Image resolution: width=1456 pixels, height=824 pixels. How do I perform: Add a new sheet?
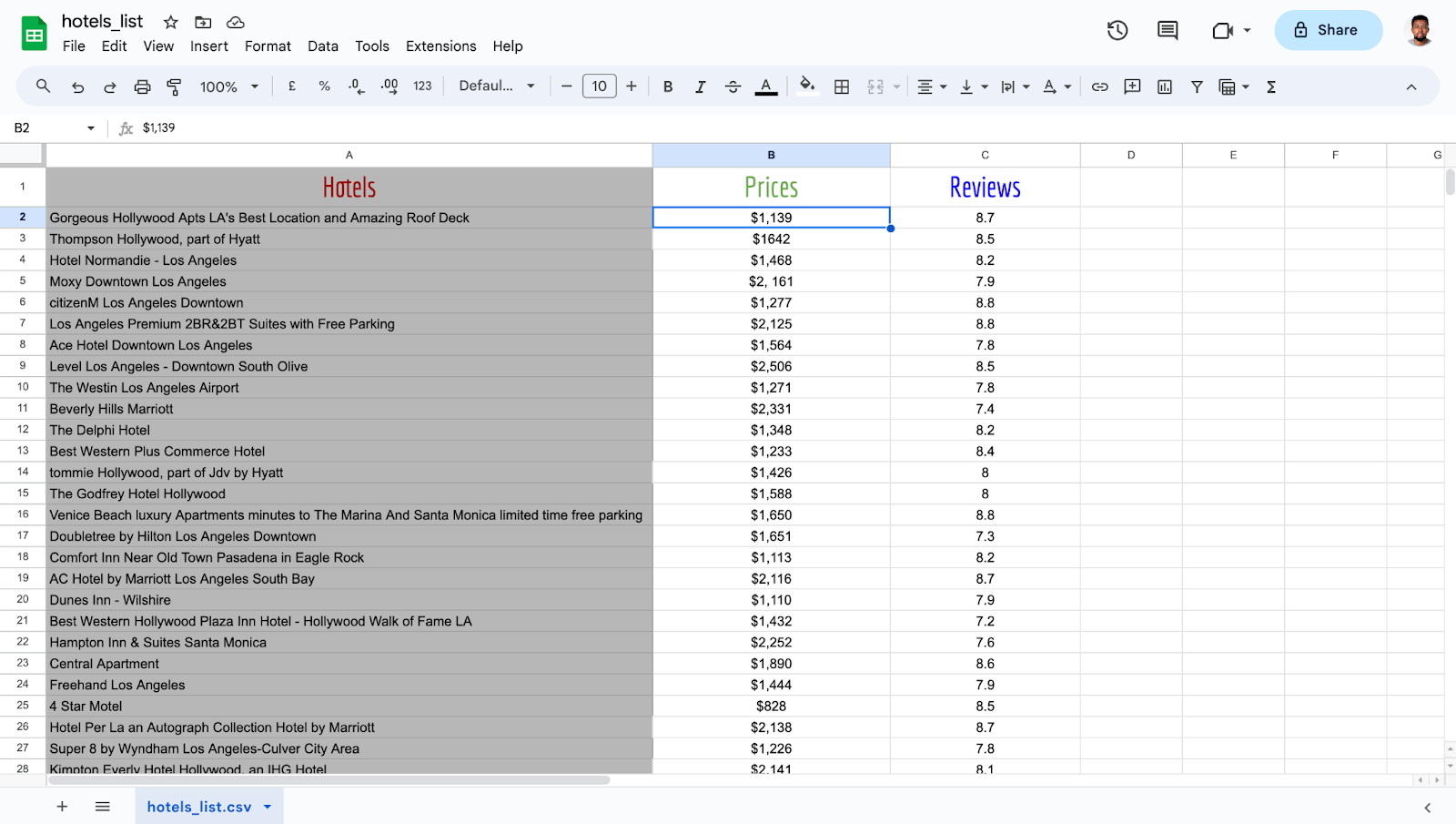click(62, 807)
